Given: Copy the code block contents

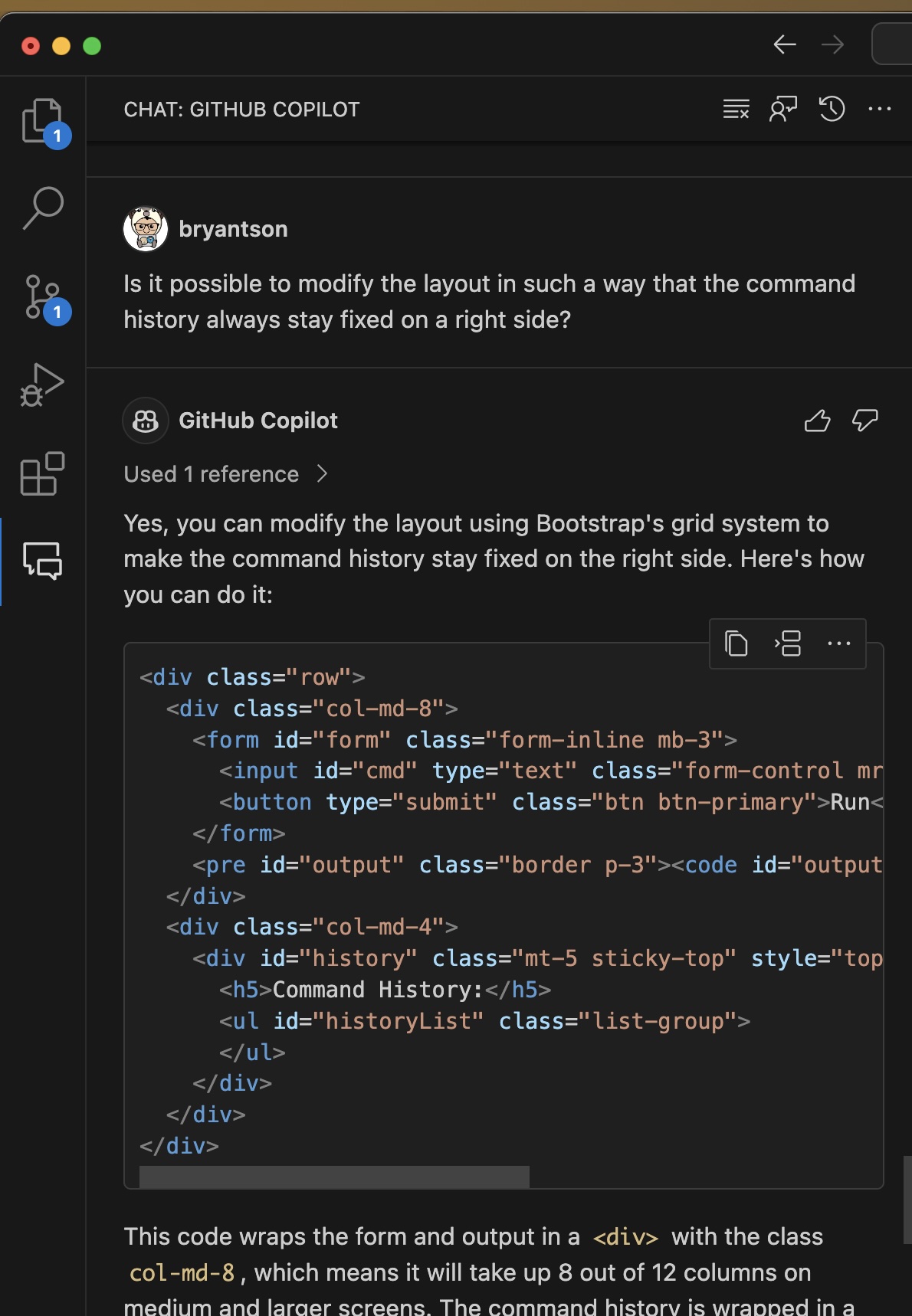Looking at the screenshot, I should 736,643.
